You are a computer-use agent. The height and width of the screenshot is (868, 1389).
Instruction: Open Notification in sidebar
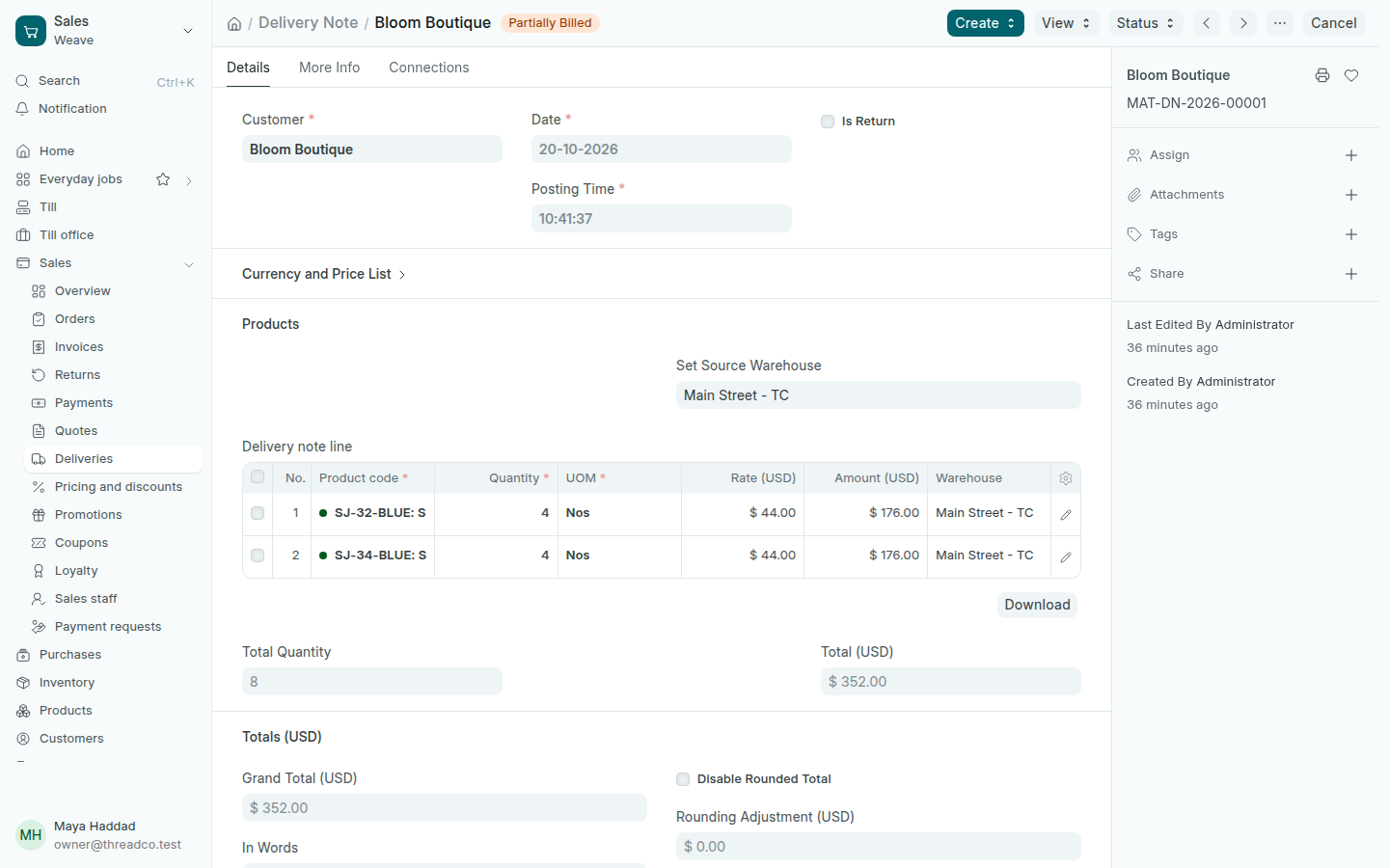click(106, 109)
